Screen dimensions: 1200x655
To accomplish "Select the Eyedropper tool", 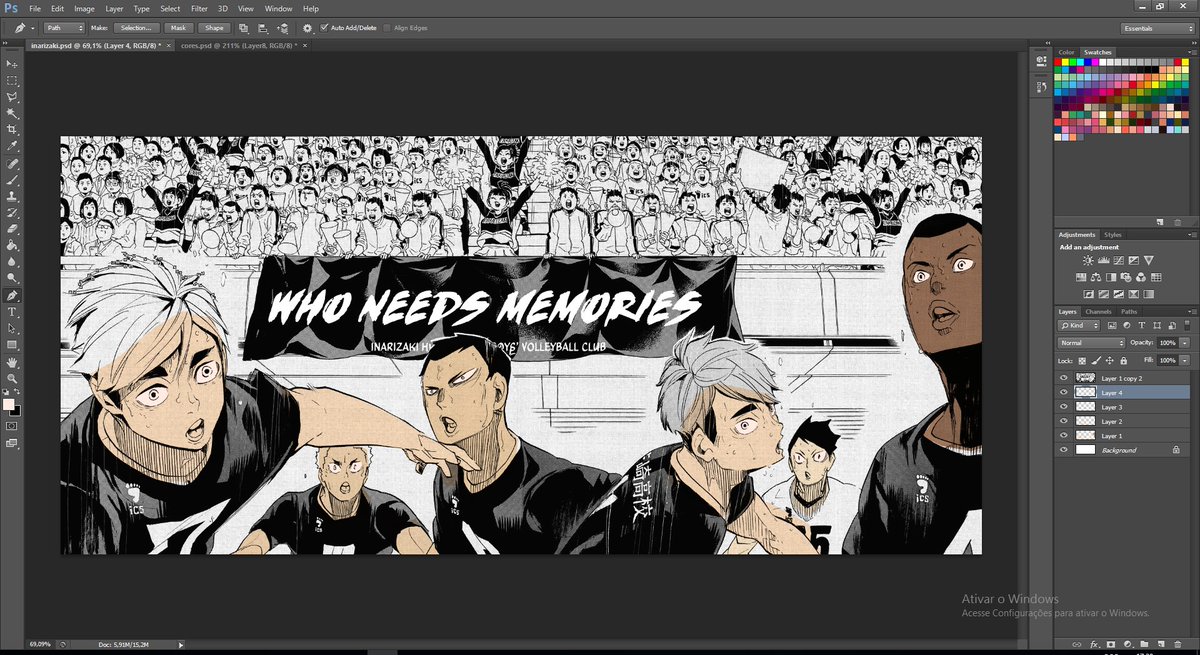I will click(x=12, y=146).
